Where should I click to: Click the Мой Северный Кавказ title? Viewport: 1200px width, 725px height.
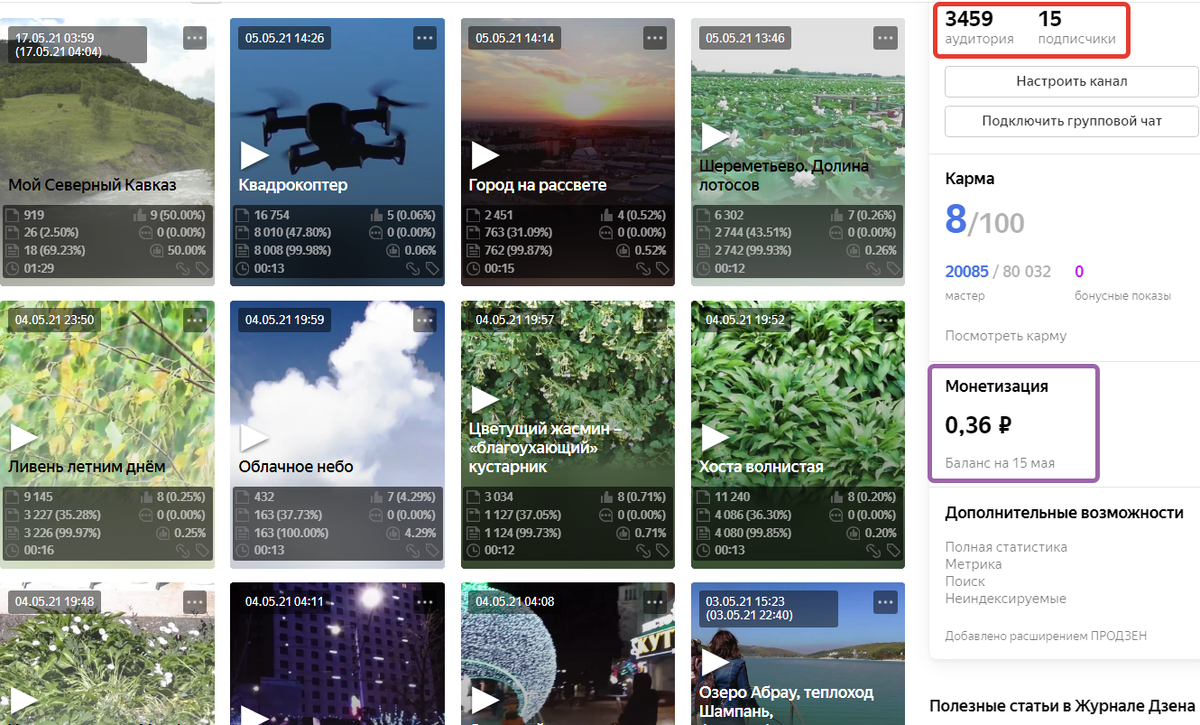point(92,185)
